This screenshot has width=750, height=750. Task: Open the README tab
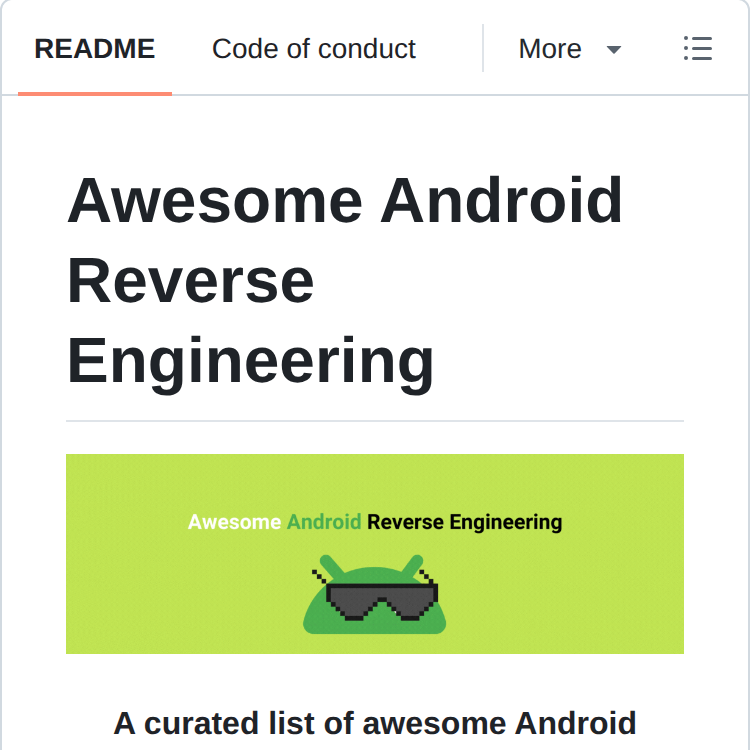tap(95, 49)
